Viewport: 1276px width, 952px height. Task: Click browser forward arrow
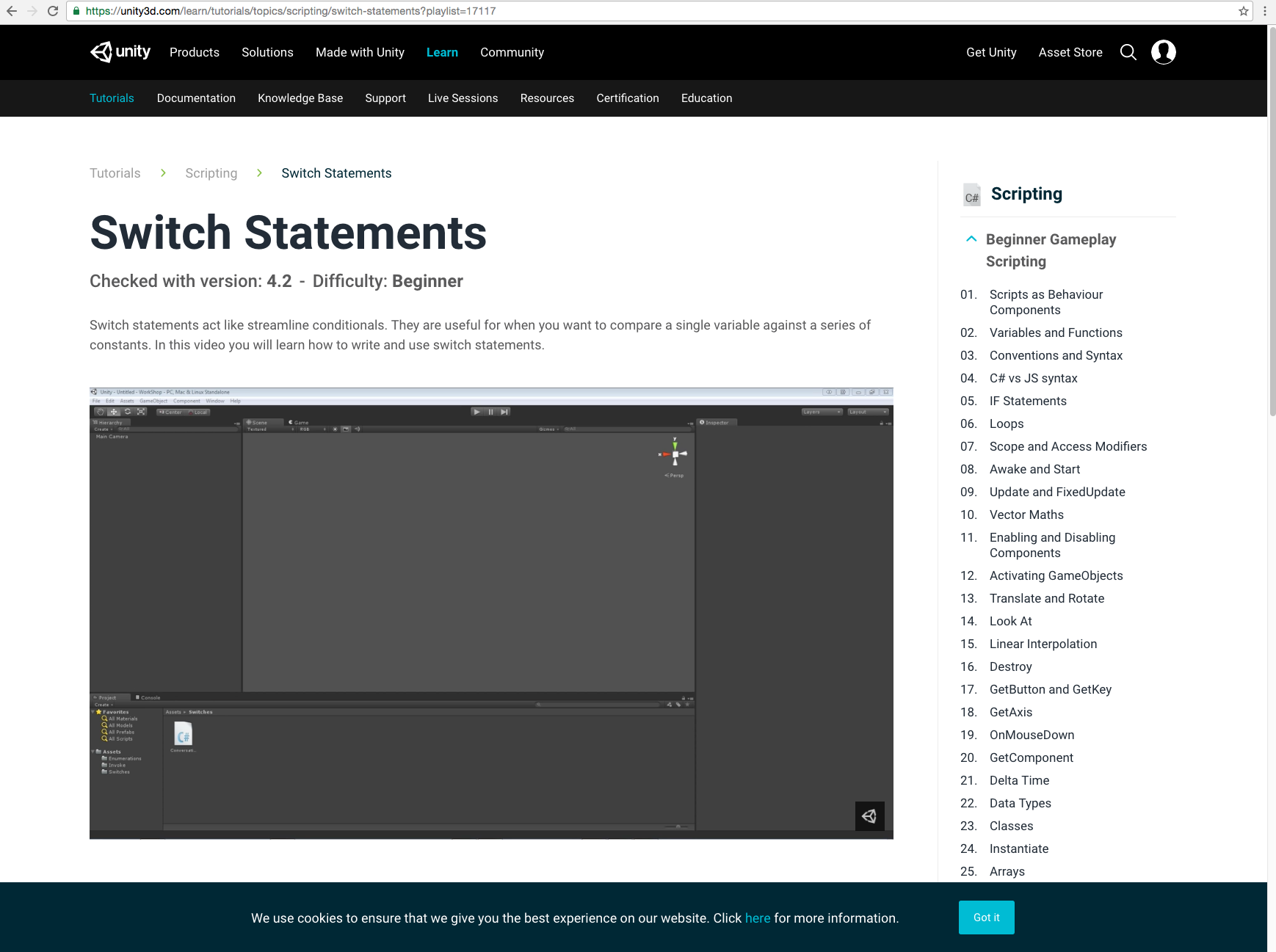click(x=32, y=11)
